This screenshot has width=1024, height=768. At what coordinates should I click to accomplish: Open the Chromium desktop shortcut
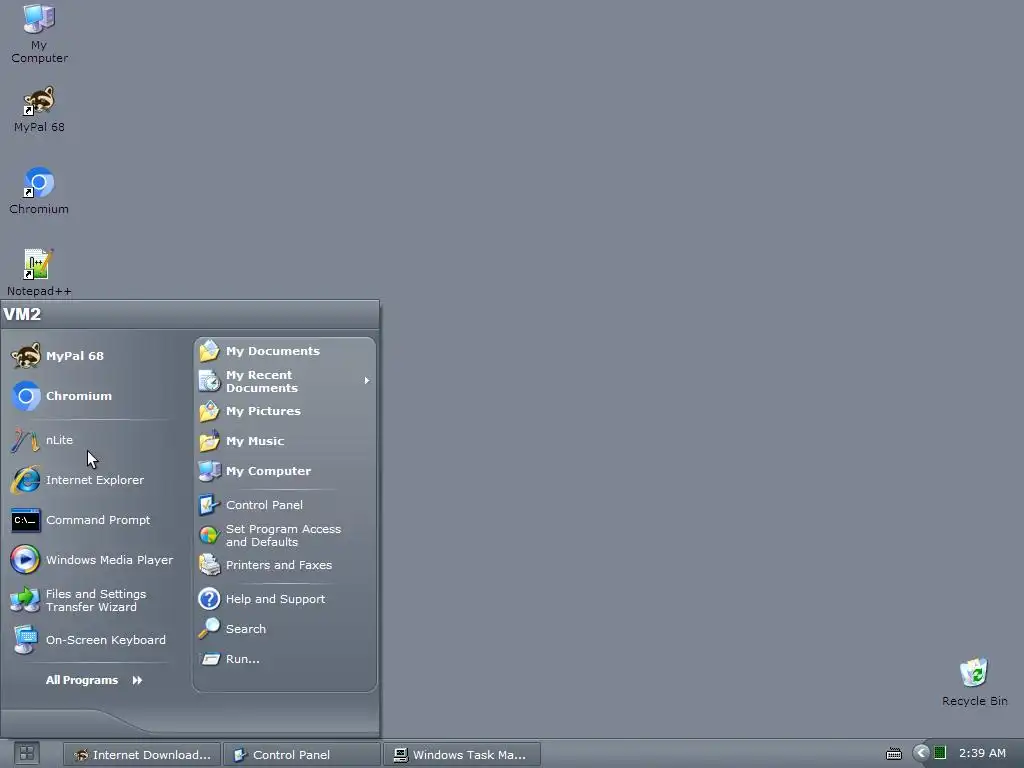39,191
